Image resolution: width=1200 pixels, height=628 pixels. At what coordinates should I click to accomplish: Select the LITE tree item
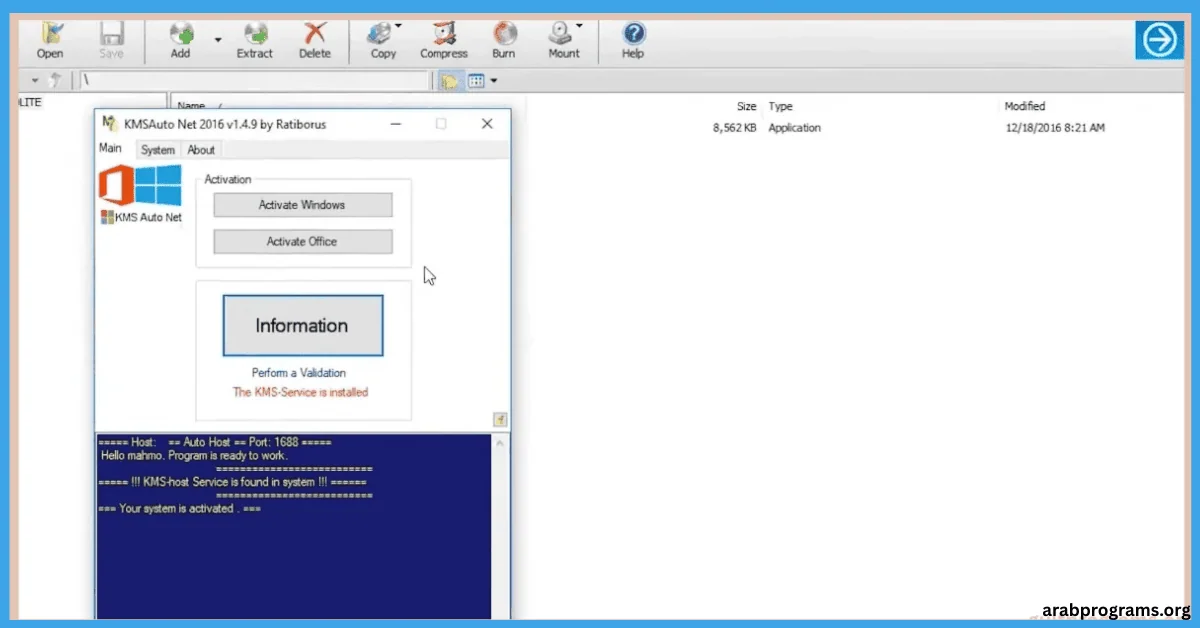click(x=30, y=102)
